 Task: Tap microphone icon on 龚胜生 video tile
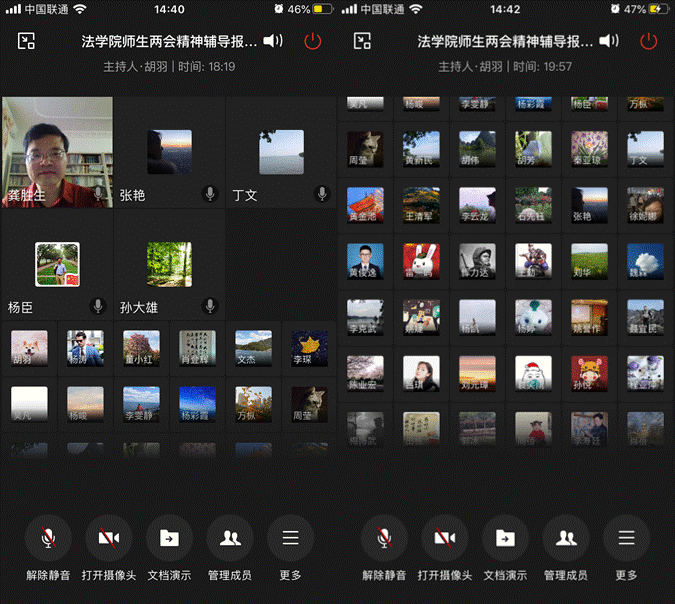98,194
